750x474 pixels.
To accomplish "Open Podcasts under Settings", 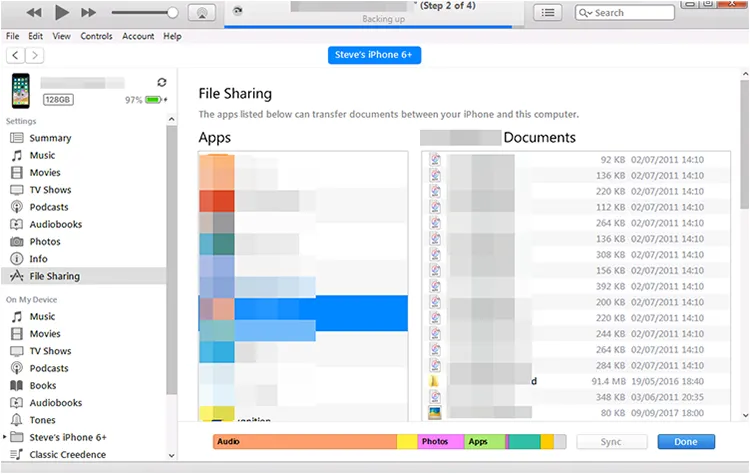I will point(49,207).
